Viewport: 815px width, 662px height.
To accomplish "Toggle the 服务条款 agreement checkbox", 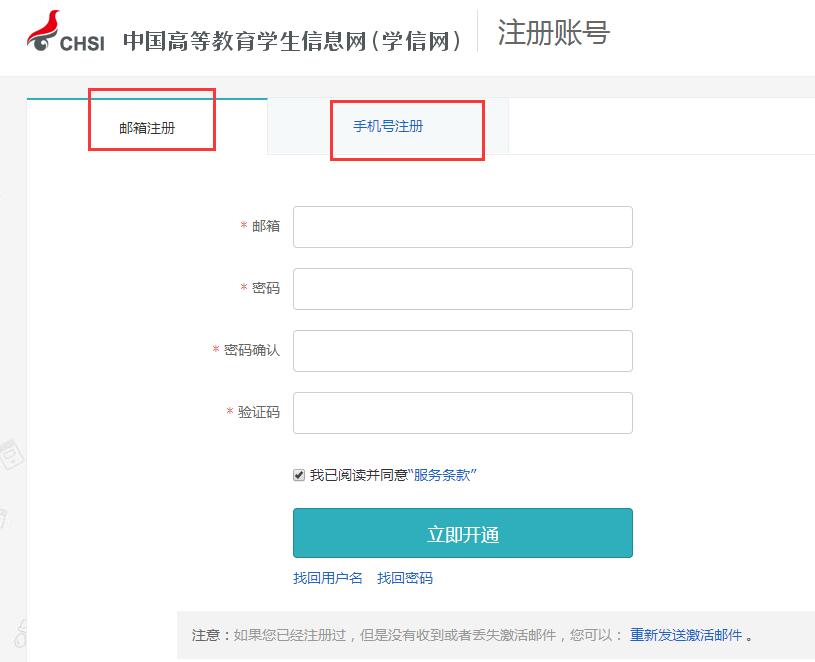I will (298, 474).
